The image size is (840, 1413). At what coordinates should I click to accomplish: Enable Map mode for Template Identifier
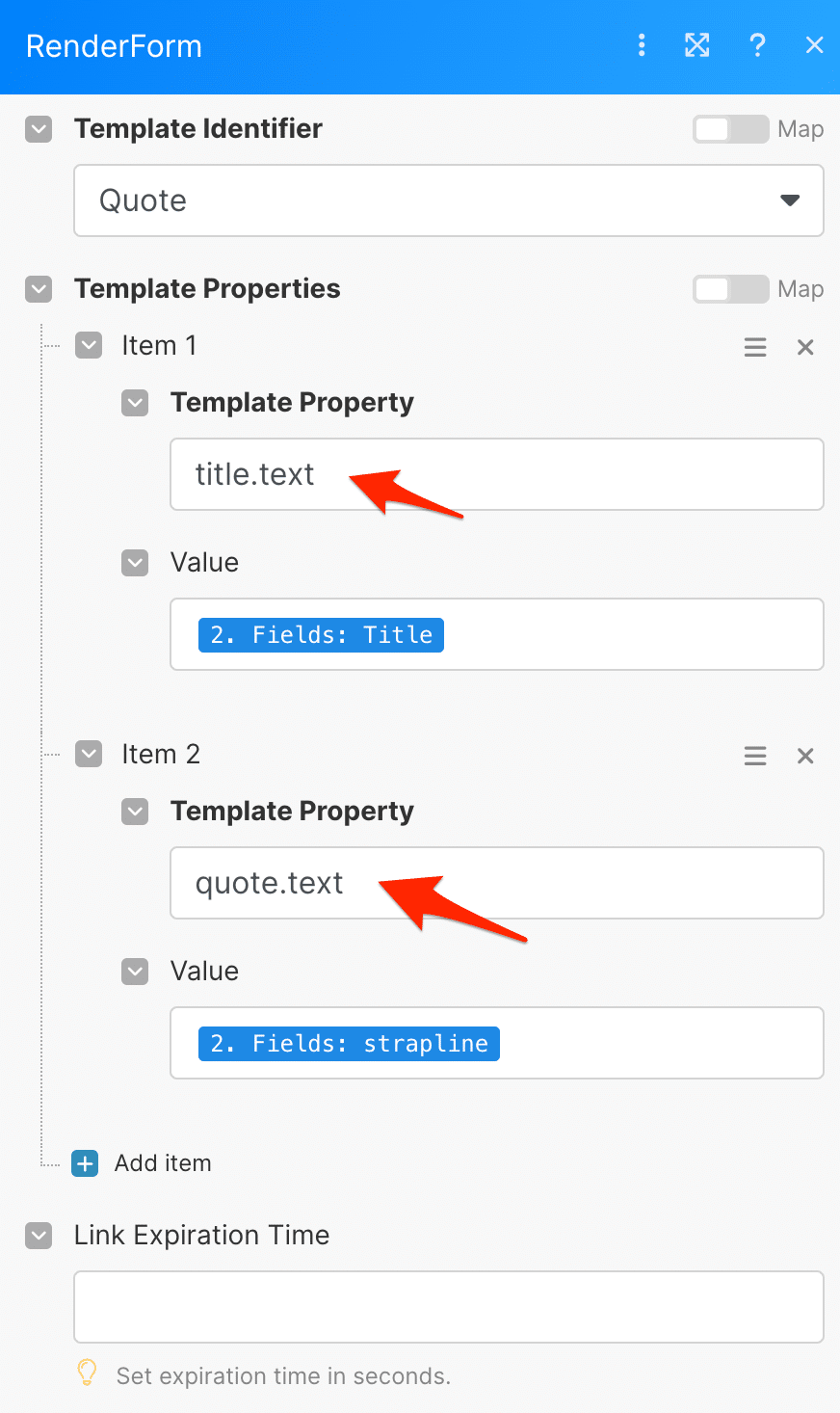[730, 128]
